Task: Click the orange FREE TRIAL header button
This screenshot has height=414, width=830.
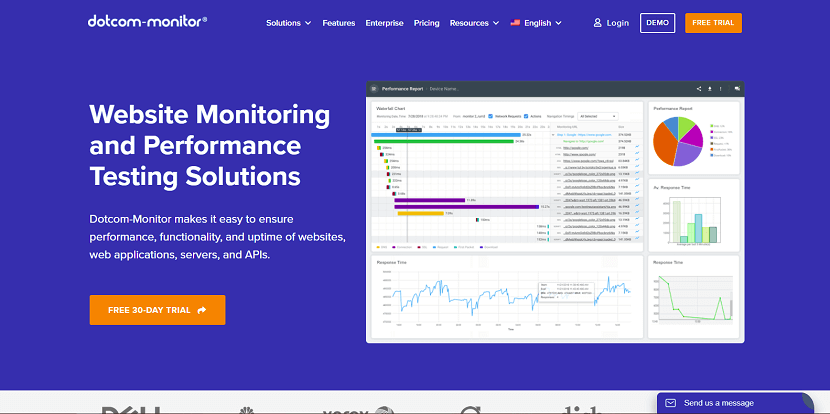Action: coord(713,23)
